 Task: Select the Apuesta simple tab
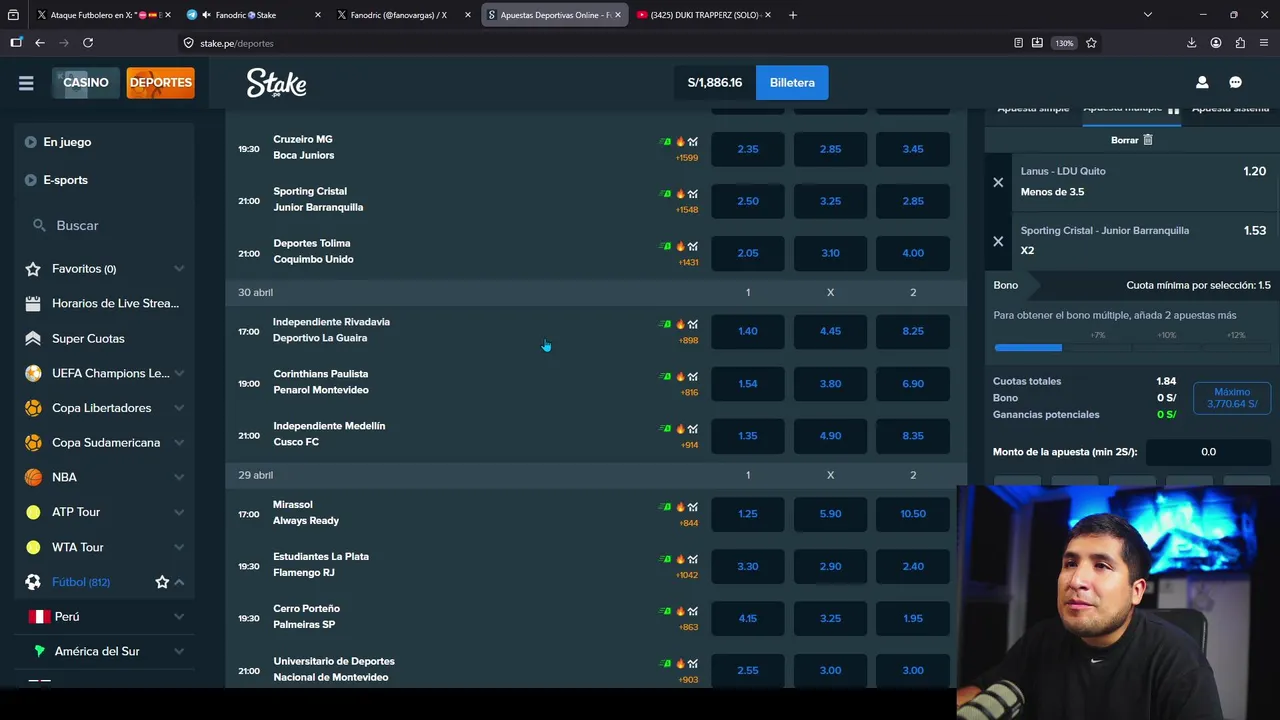1033,108
